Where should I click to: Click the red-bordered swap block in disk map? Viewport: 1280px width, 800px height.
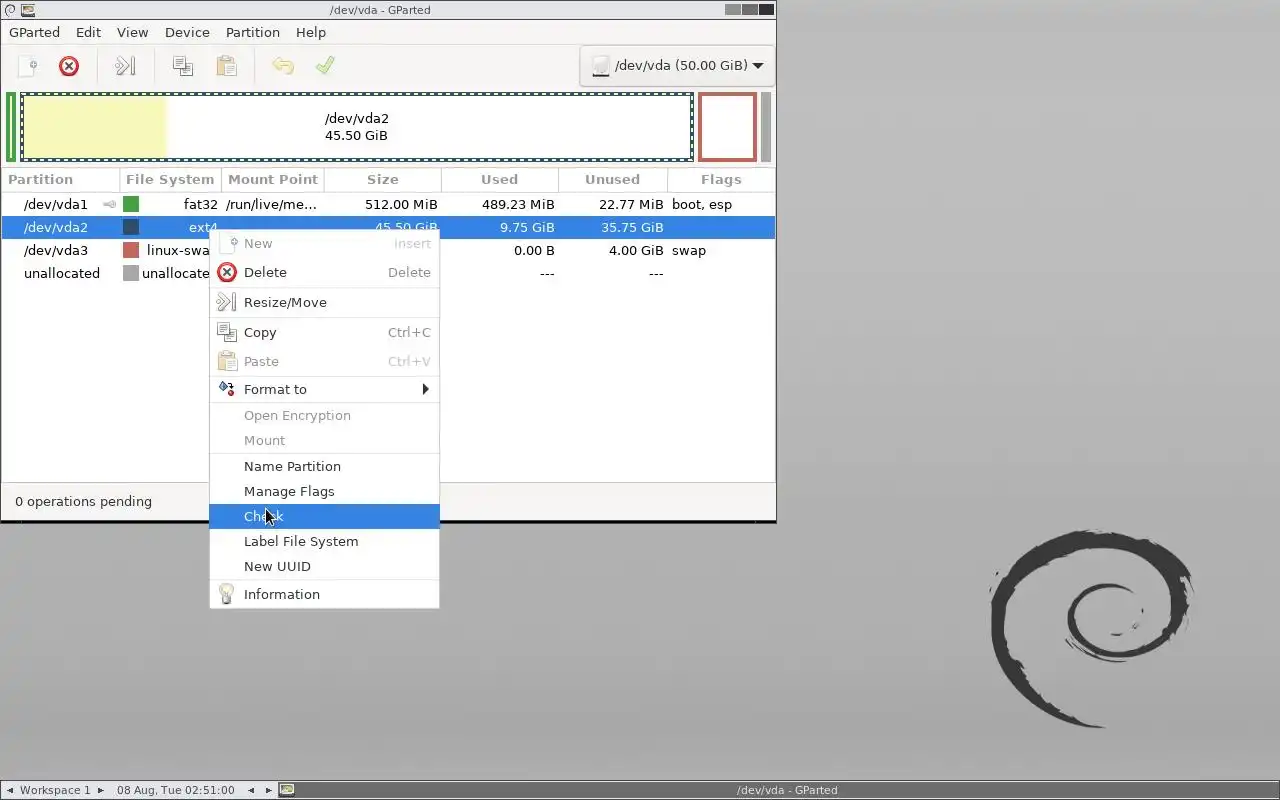pyautogui.click(x=727, y=127)
